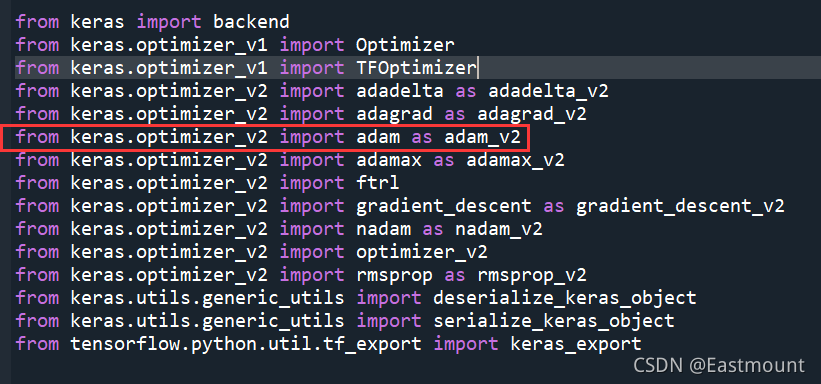The image size is (821, 384).
Task: Click adam_v2 inside the red box
Action: [482, 138]
